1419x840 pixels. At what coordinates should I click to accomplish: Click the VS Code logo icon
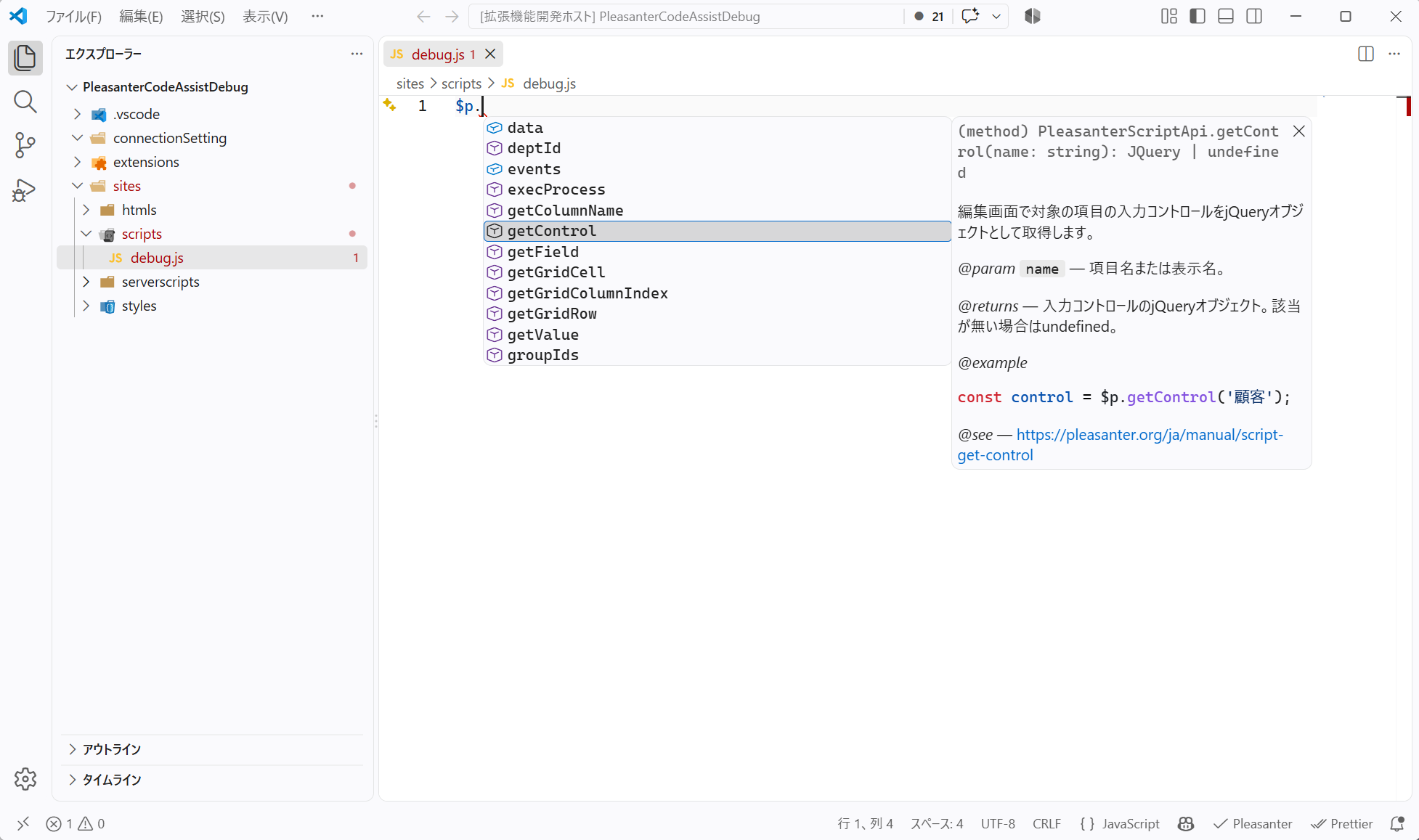(18, 16)
